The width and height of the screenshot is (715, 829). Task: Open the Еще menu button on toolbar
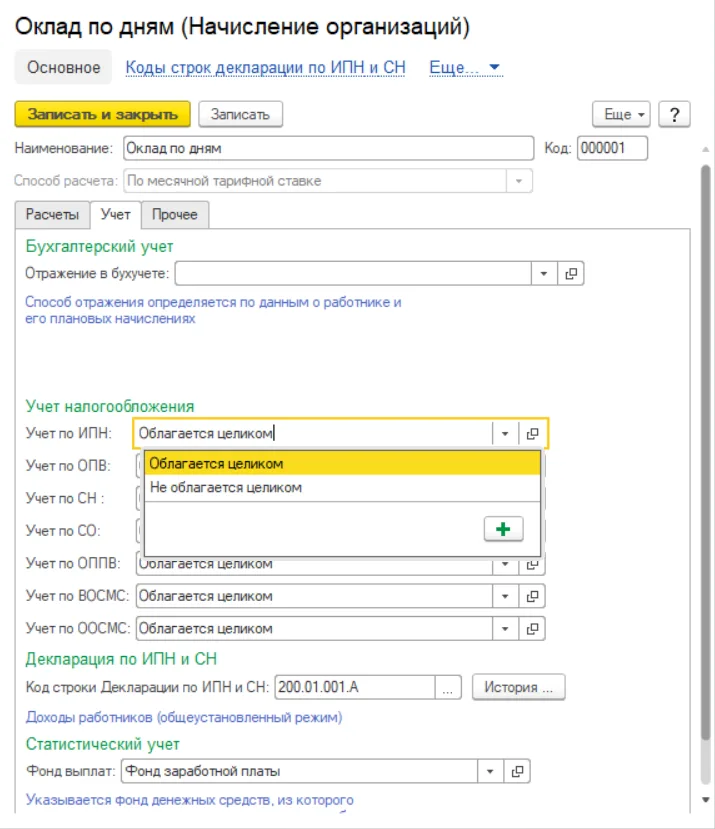point(621,114)
